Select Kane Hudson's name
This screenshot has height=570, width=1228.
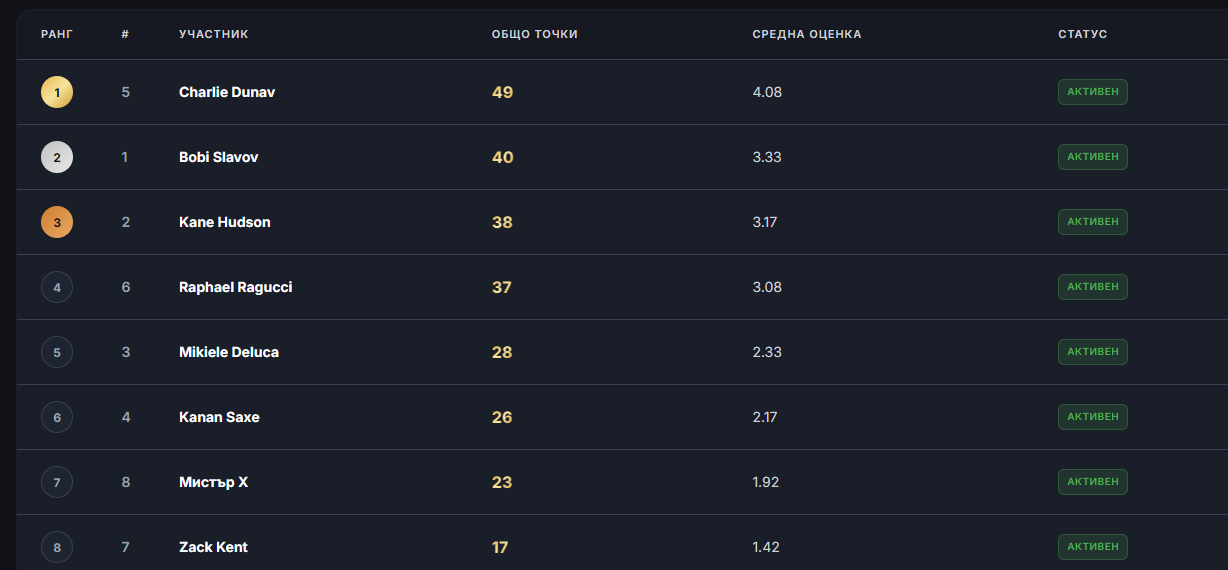[x=225, y=222]
